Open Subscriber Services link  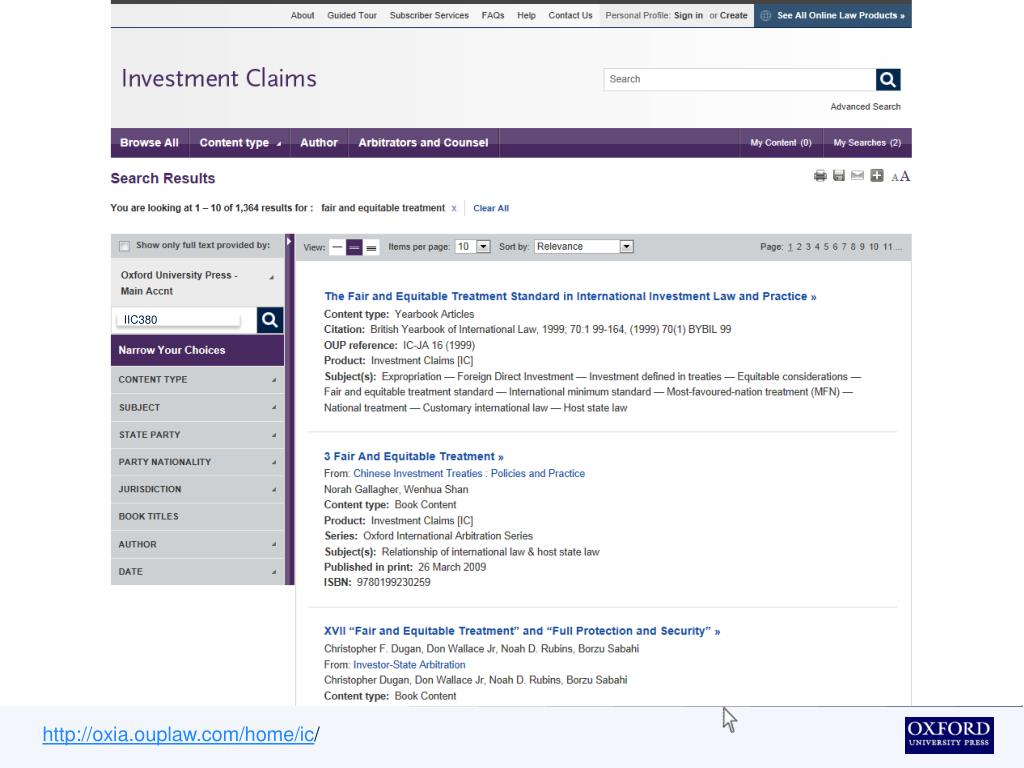429,15
